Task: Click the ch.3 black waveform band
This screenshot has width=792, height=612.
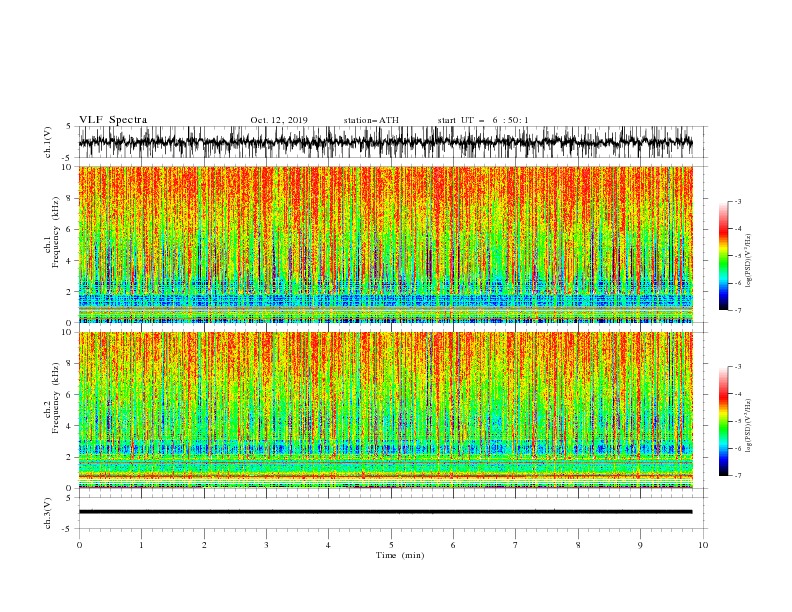Action: 385,512
